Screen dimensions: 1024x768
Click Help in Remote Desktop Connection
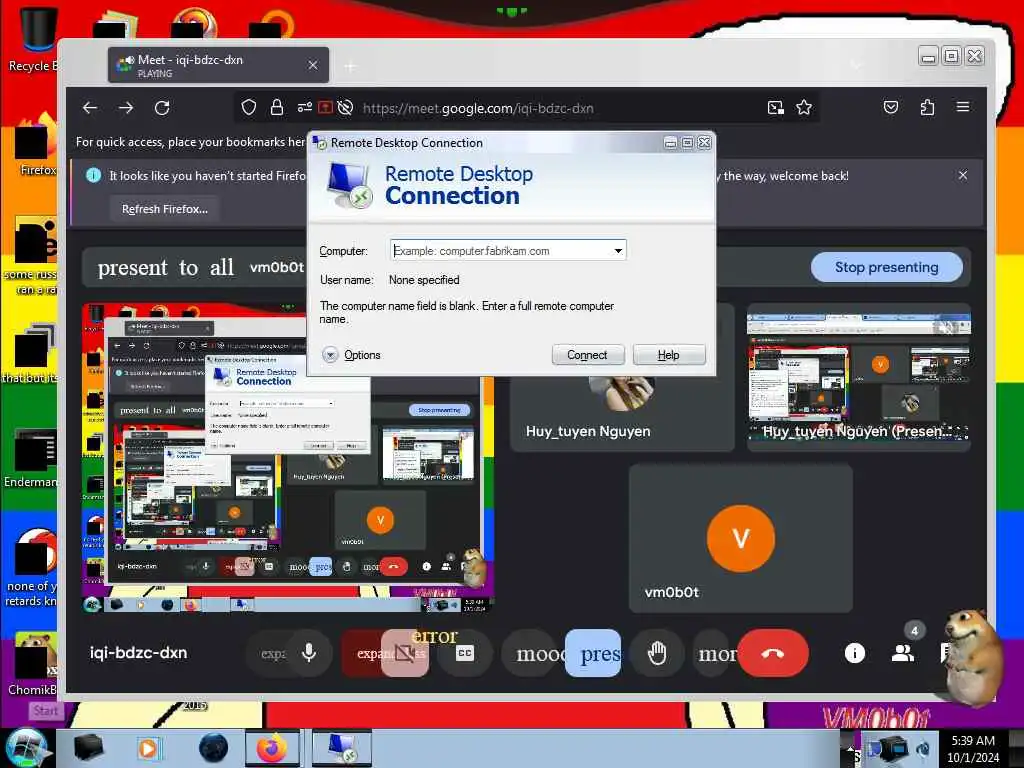(x=669, y=355)
